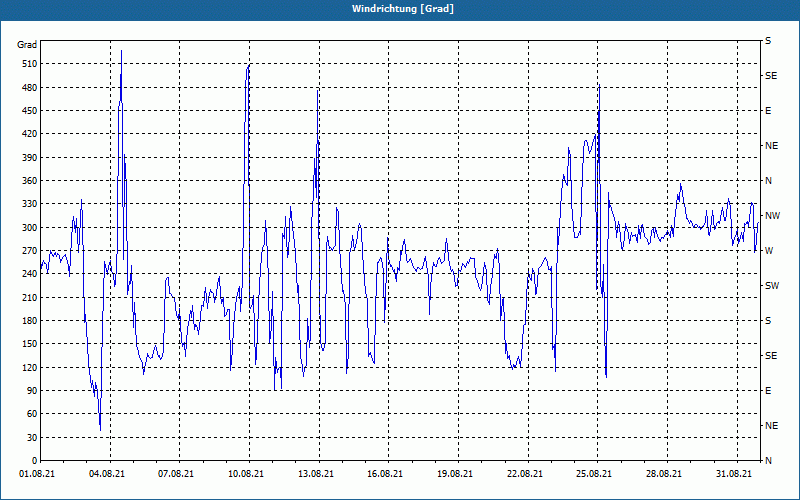Select the topmost "S" compass label beside "Grad" row
800x500 pixels.
pos(768,41)
